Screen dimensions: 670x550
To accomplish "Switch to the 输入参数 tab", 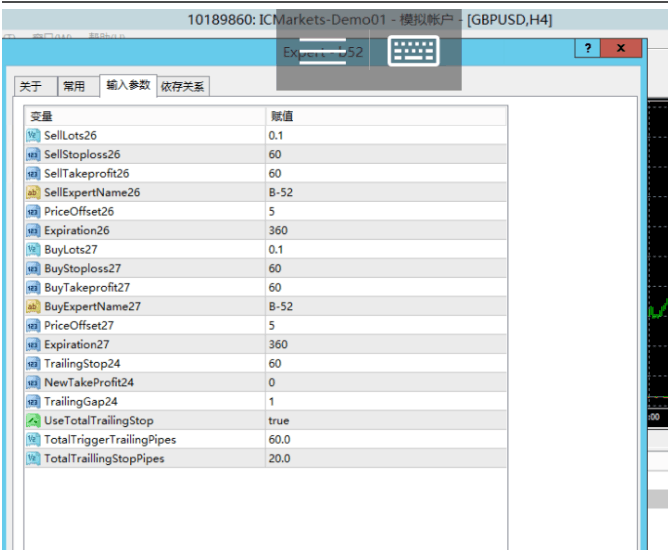I will tap(128, 86).
